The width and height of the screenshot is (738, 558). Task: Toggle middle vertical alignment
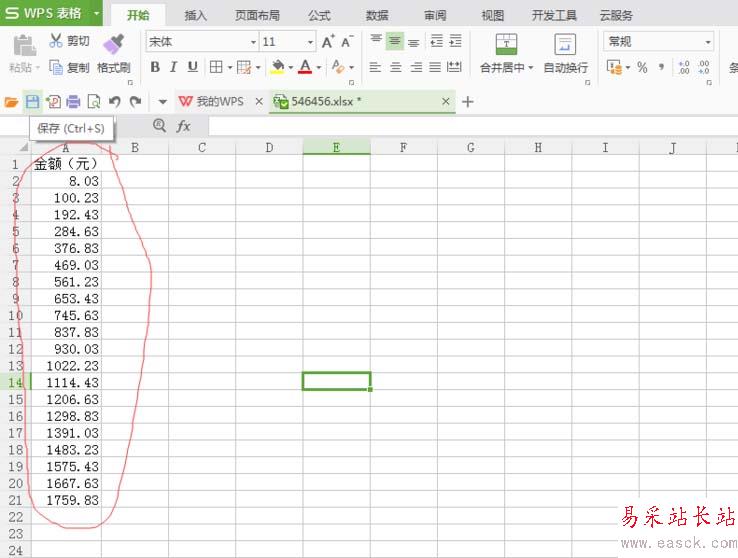point(395,41)
